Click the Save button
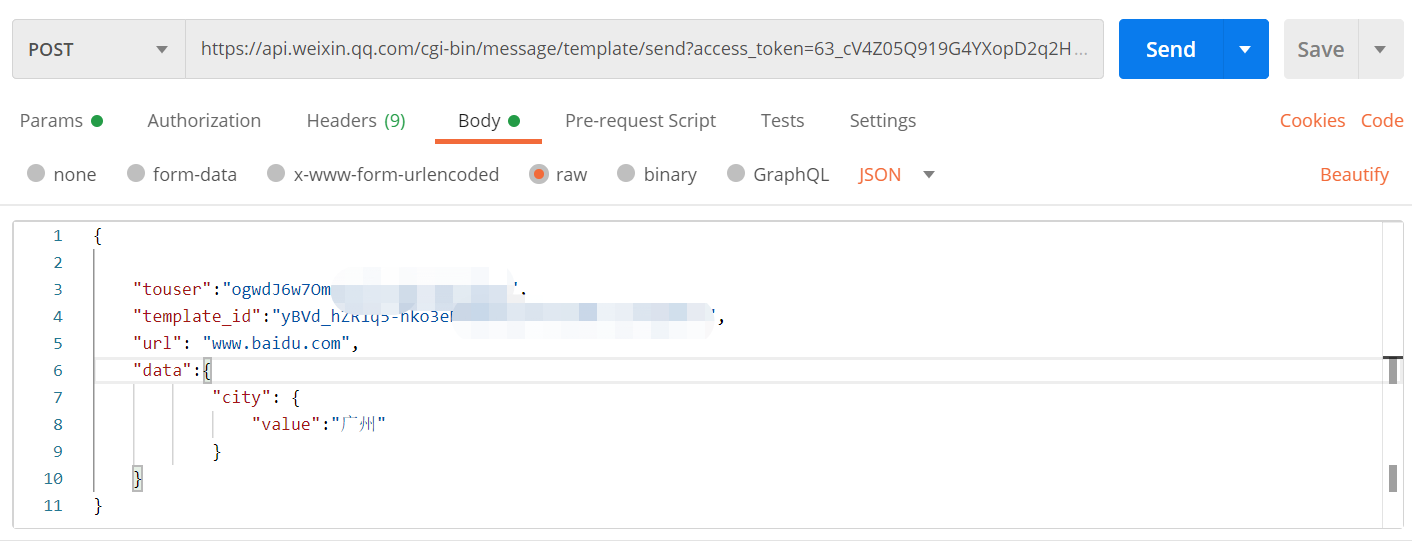1412x550 pixels. click(x=1320, y=49)
